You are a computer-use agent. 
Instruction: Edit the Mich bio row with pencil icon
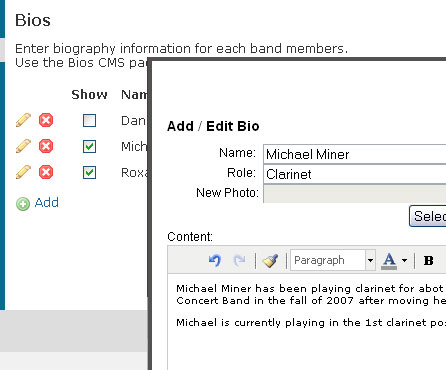point(23,146)
